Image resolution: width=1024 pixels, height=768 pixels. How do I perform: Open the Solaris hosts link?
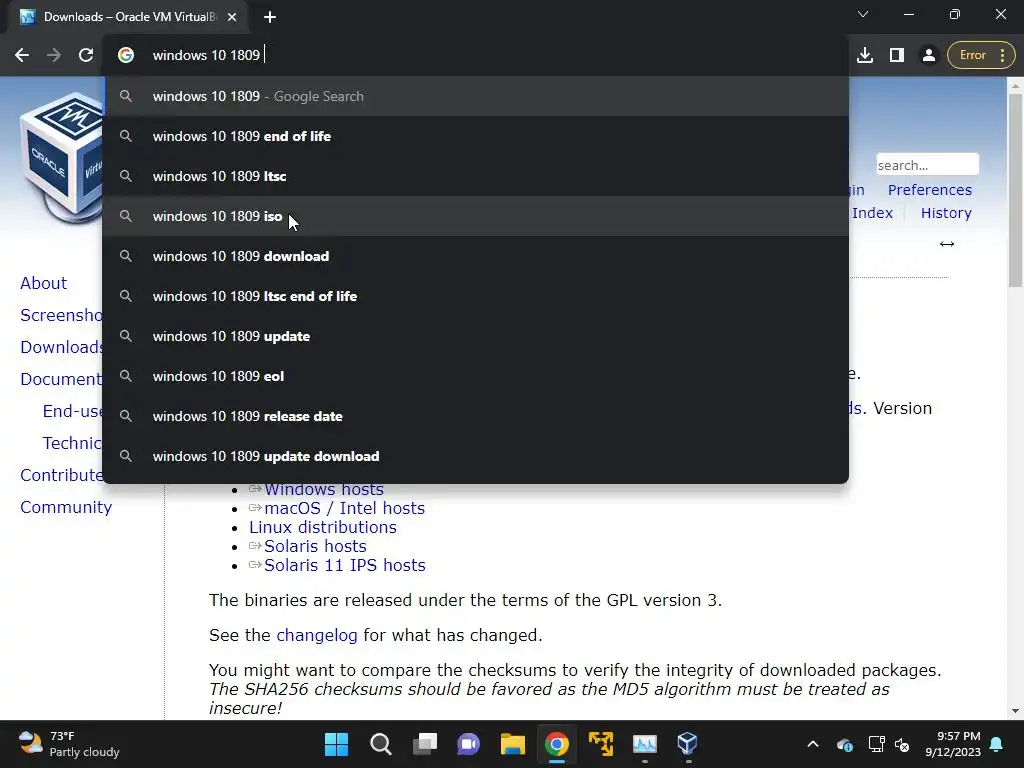[315, 546]
